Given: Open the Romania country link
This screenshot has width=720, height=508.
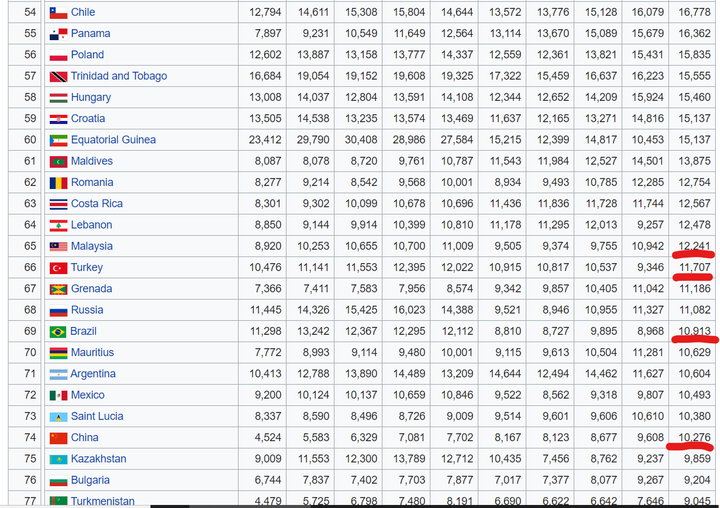Looking at the screenshot, I should [92, 182].
